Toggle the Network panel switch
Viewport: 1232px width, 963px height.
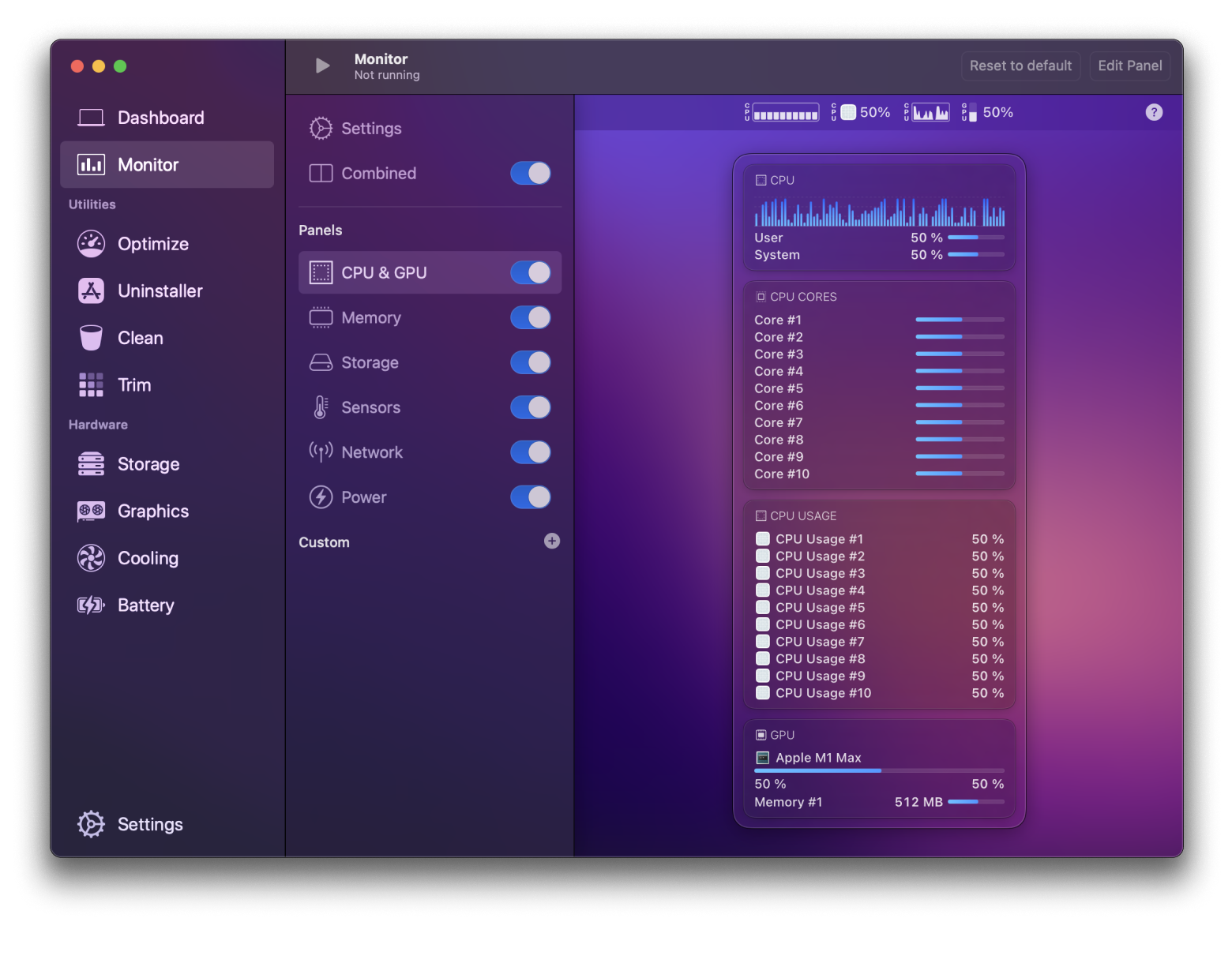click(x=531, y=452)
